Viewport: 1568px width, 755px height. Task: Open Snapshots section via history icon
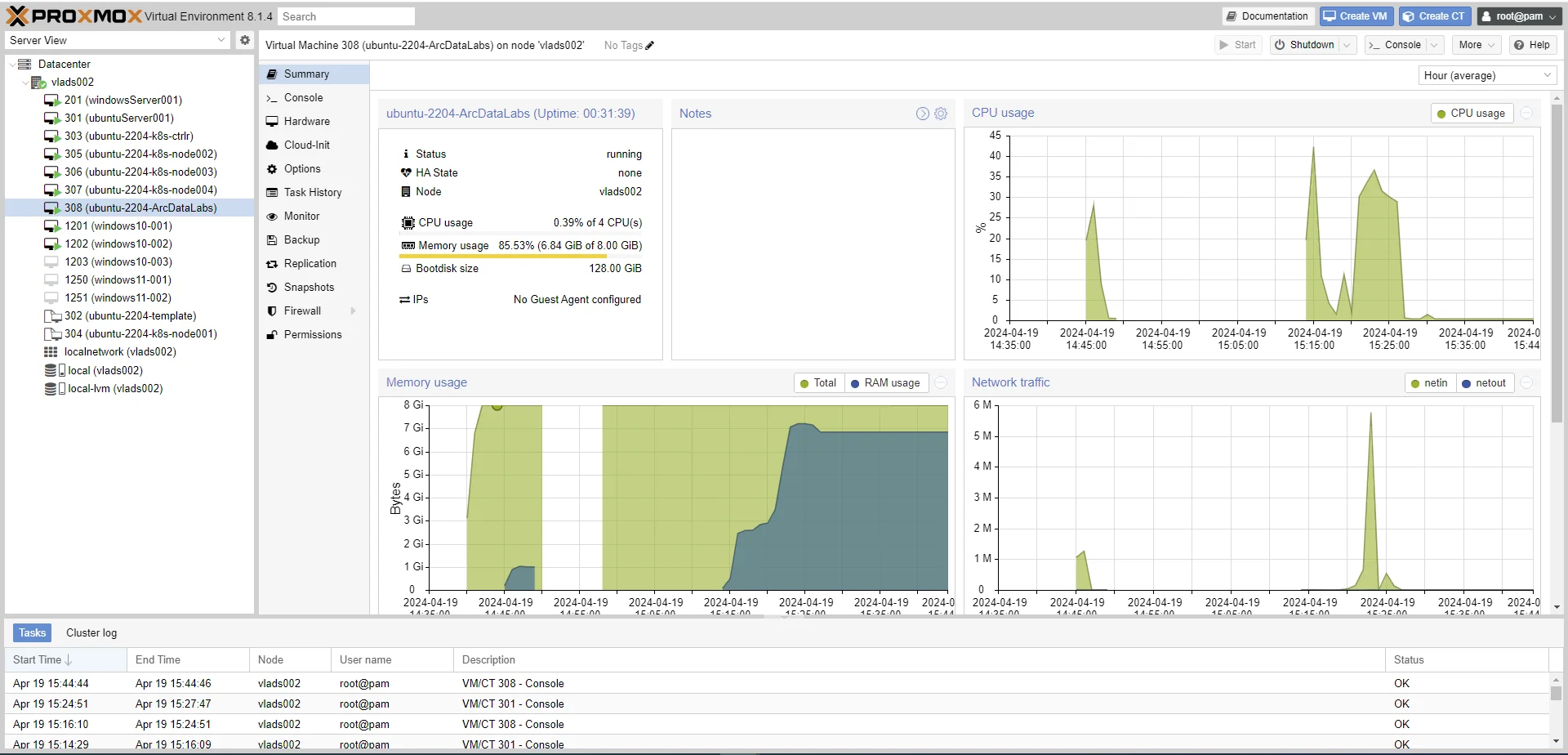(x=272, y=288)
